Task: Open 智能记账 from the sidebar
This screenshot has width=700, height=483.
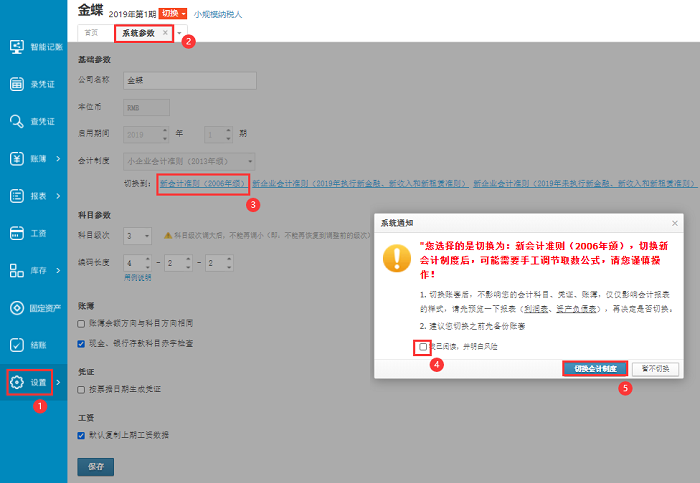Action: [17, 47]
